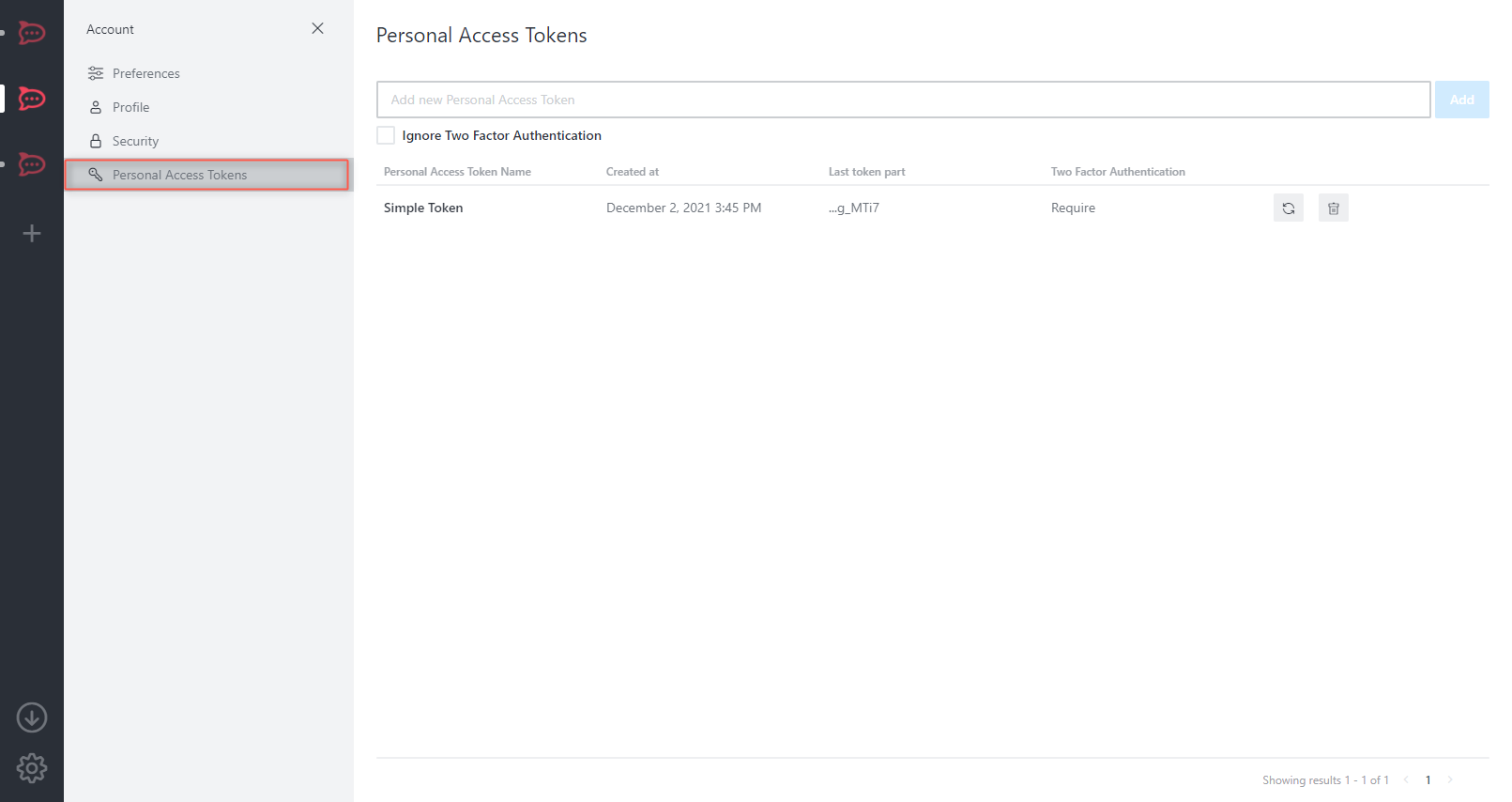Regenerate the Simple Token with refresh icon
The height and width of the screenshot is (802, 1512).
pos(1289,208)
